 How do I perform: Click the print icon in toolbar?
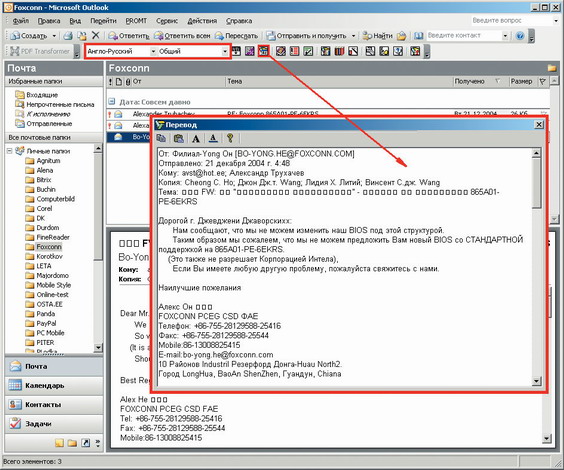68,36
